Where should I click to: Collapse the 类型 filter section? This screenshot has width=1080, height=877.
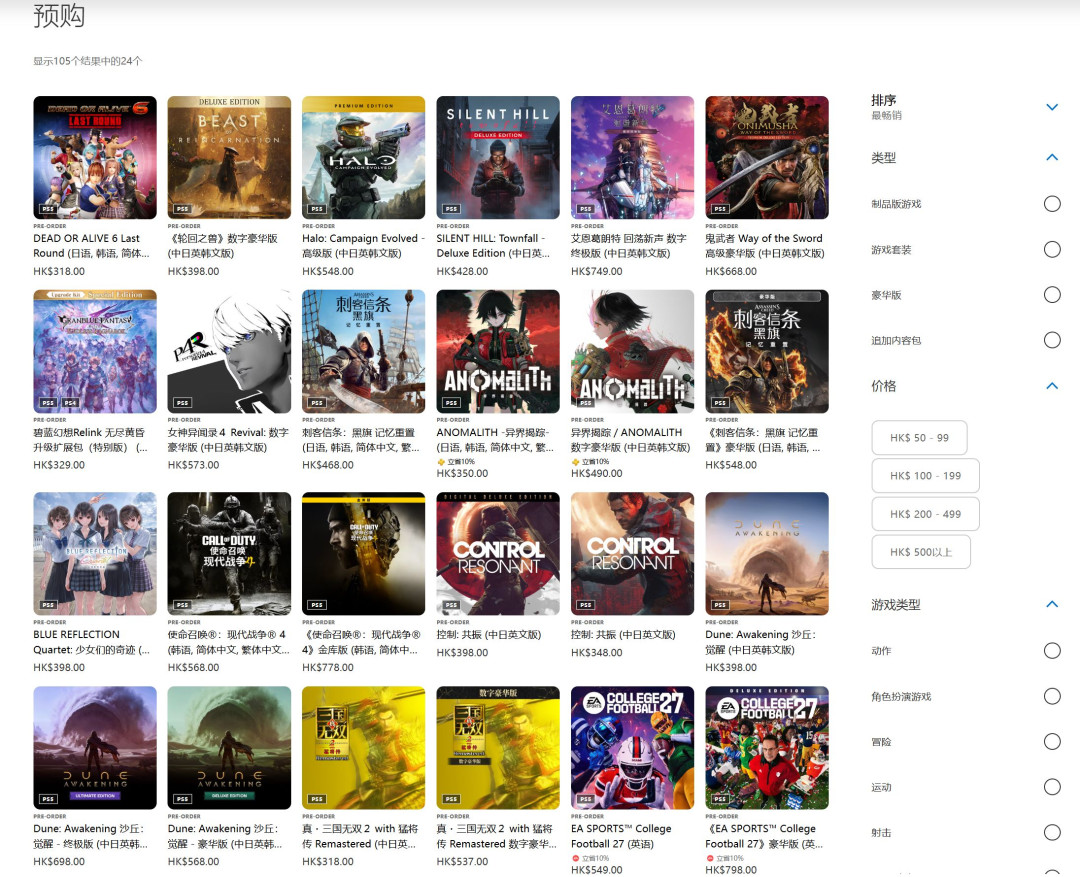(x=1052, y=157)
